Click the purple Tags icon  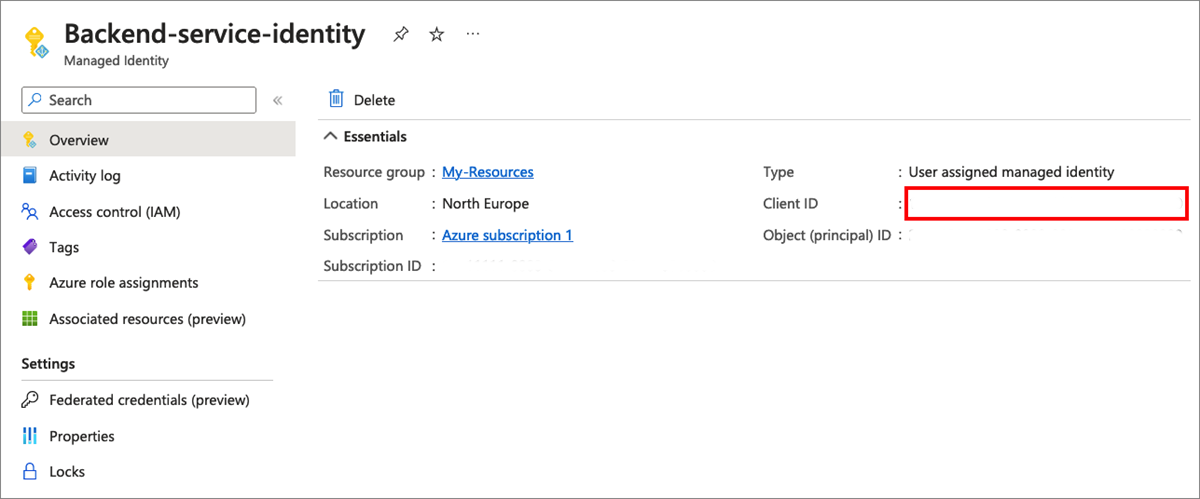[x=30, y=247]
